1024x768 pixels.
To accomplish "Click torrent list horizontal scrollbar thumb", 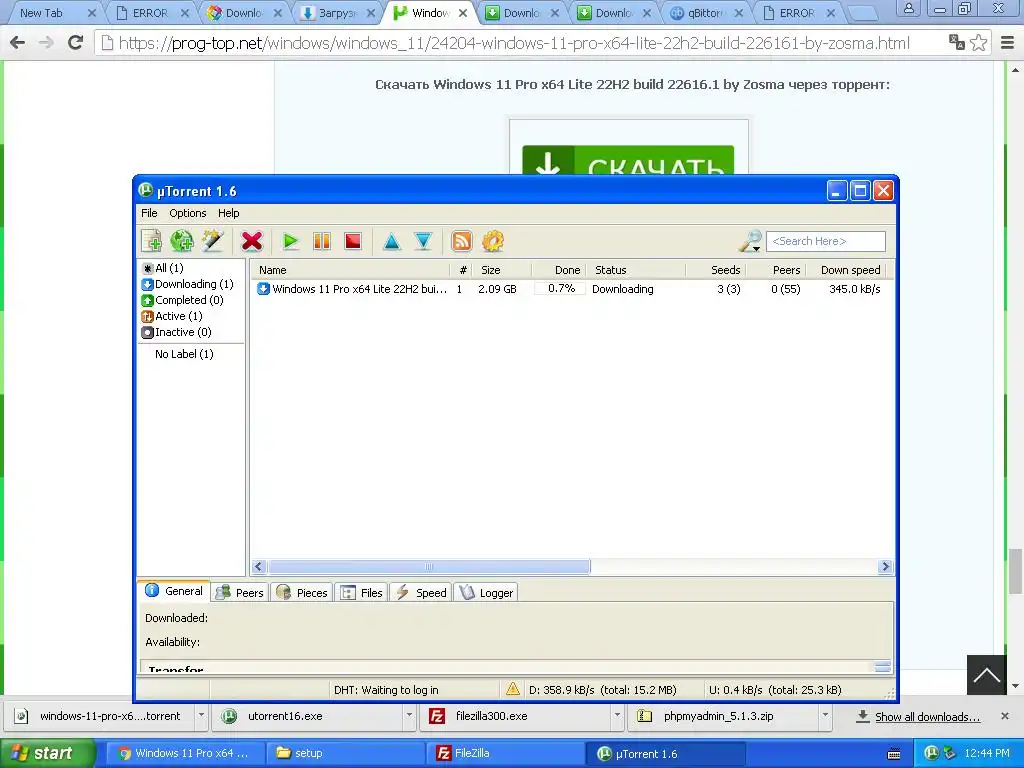I will pos(428,567).
